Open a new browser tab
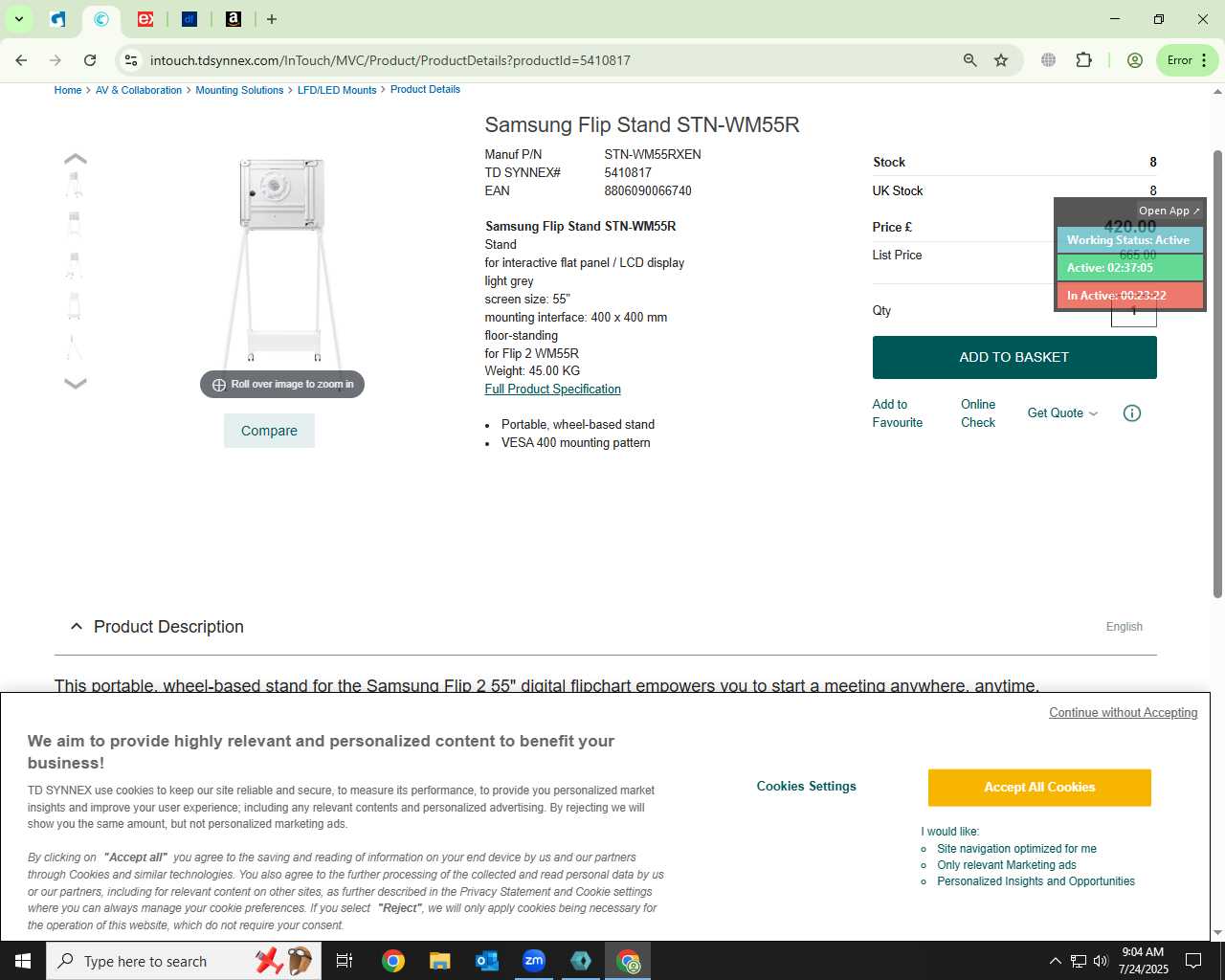This screenshot has width=1225, height=980. pyautogui.click(x=272, y=19)
